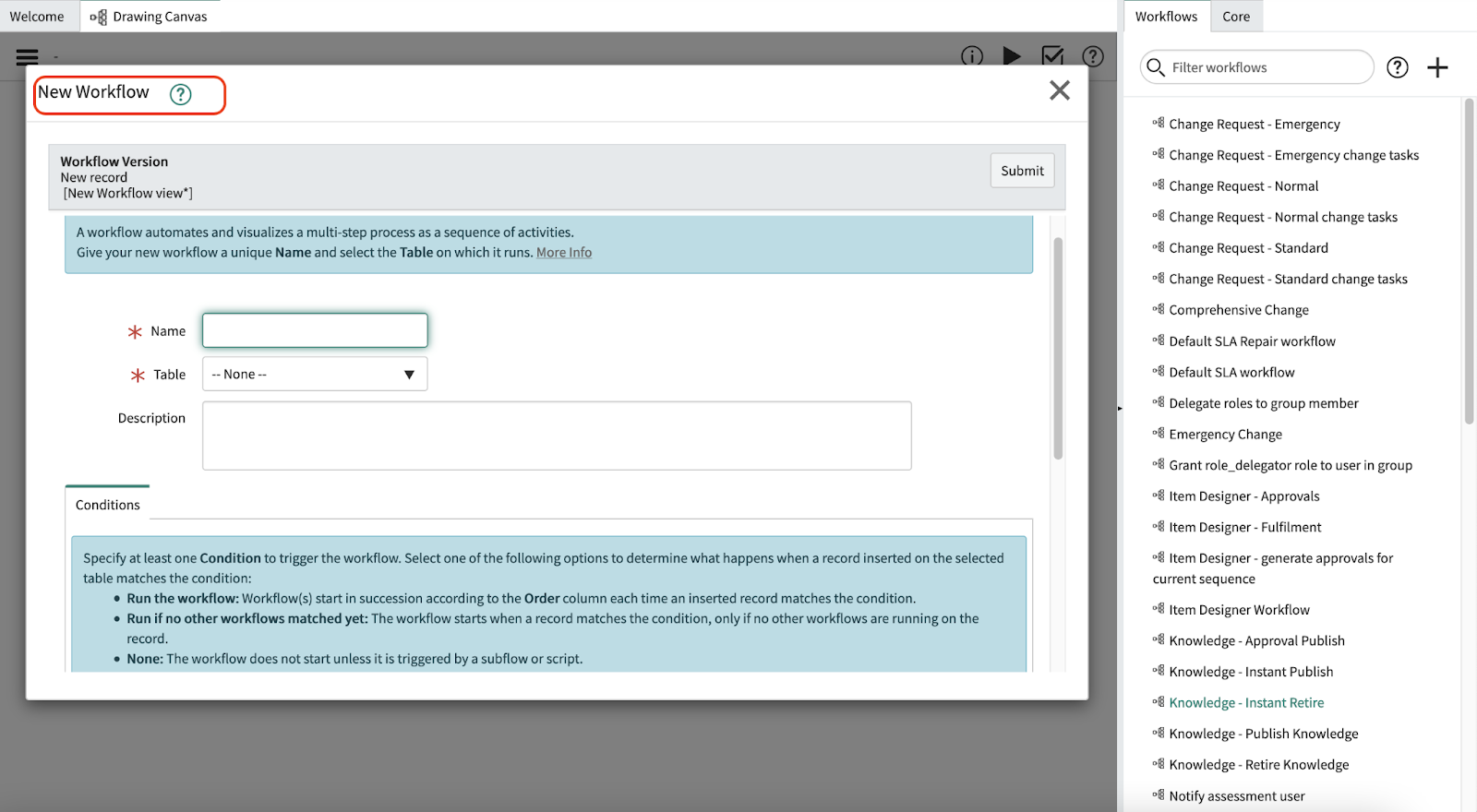Click the canvas toolbar help question icon

click(x=1093, y=56)
